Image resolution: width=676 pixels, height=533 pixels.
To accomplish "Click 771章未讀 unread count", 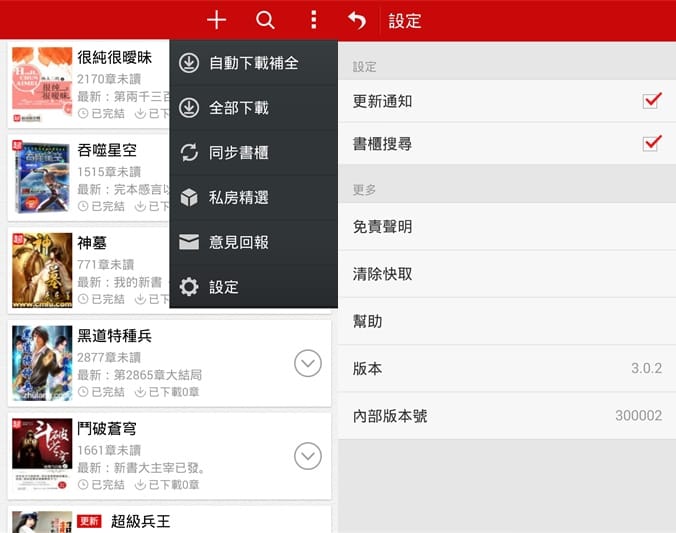I will tap(106, 264).
